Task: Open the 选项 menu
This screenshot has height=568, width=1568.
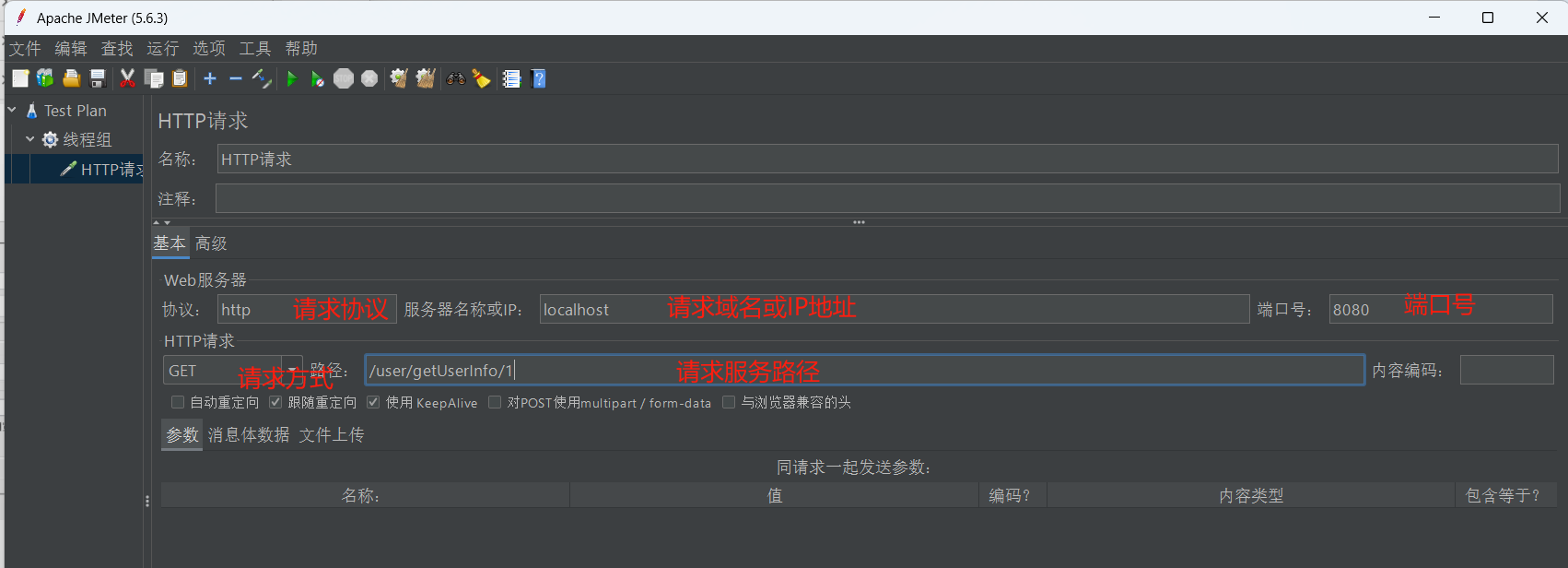Action: pyautogui.click(x=209, y=48)
